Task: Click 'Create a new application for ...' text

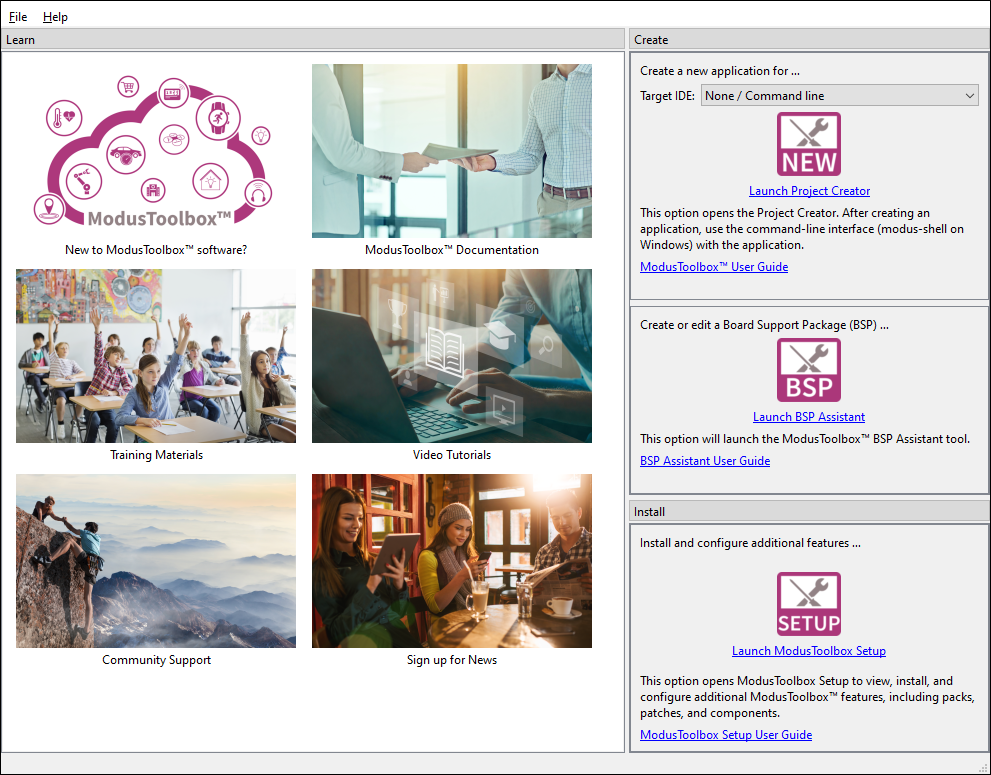Action: pyautogui.click(x=720, y=71)
